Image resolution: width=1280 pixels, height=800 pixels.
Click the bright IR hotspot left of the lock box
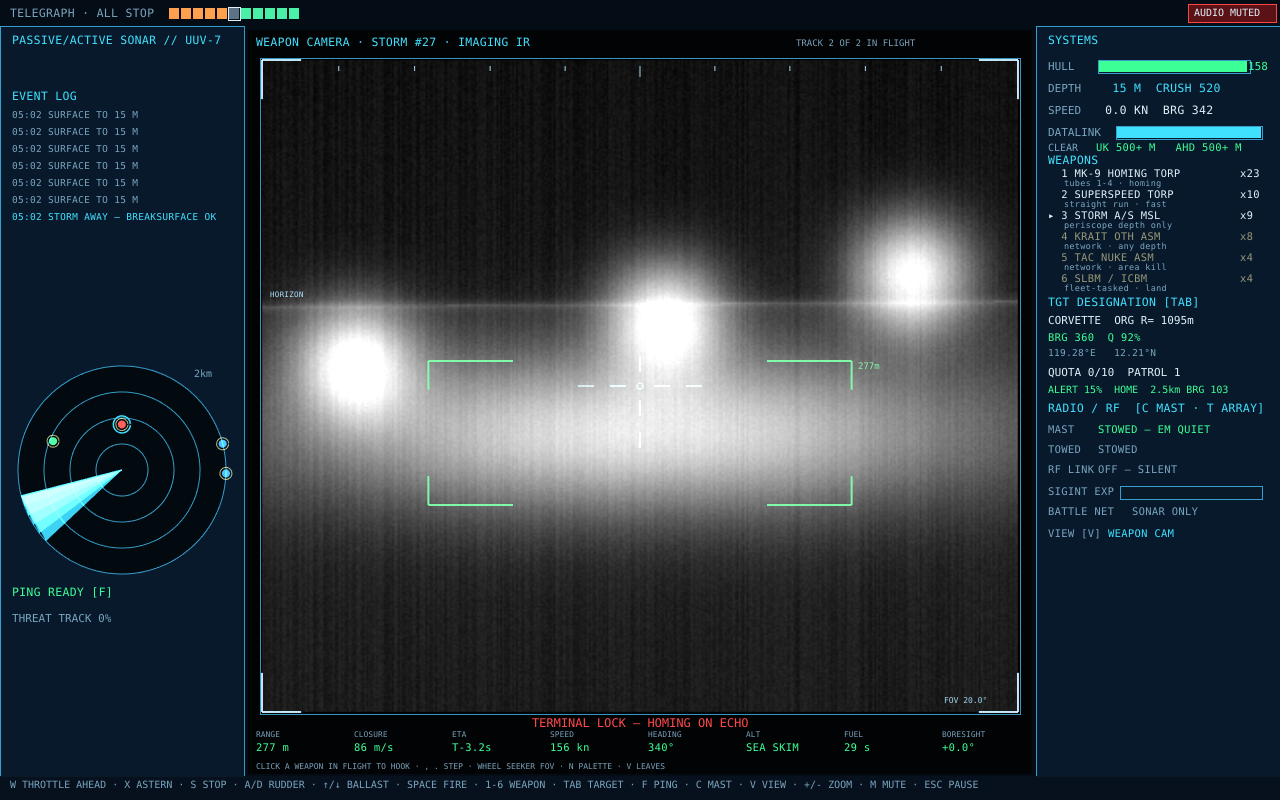357,370
